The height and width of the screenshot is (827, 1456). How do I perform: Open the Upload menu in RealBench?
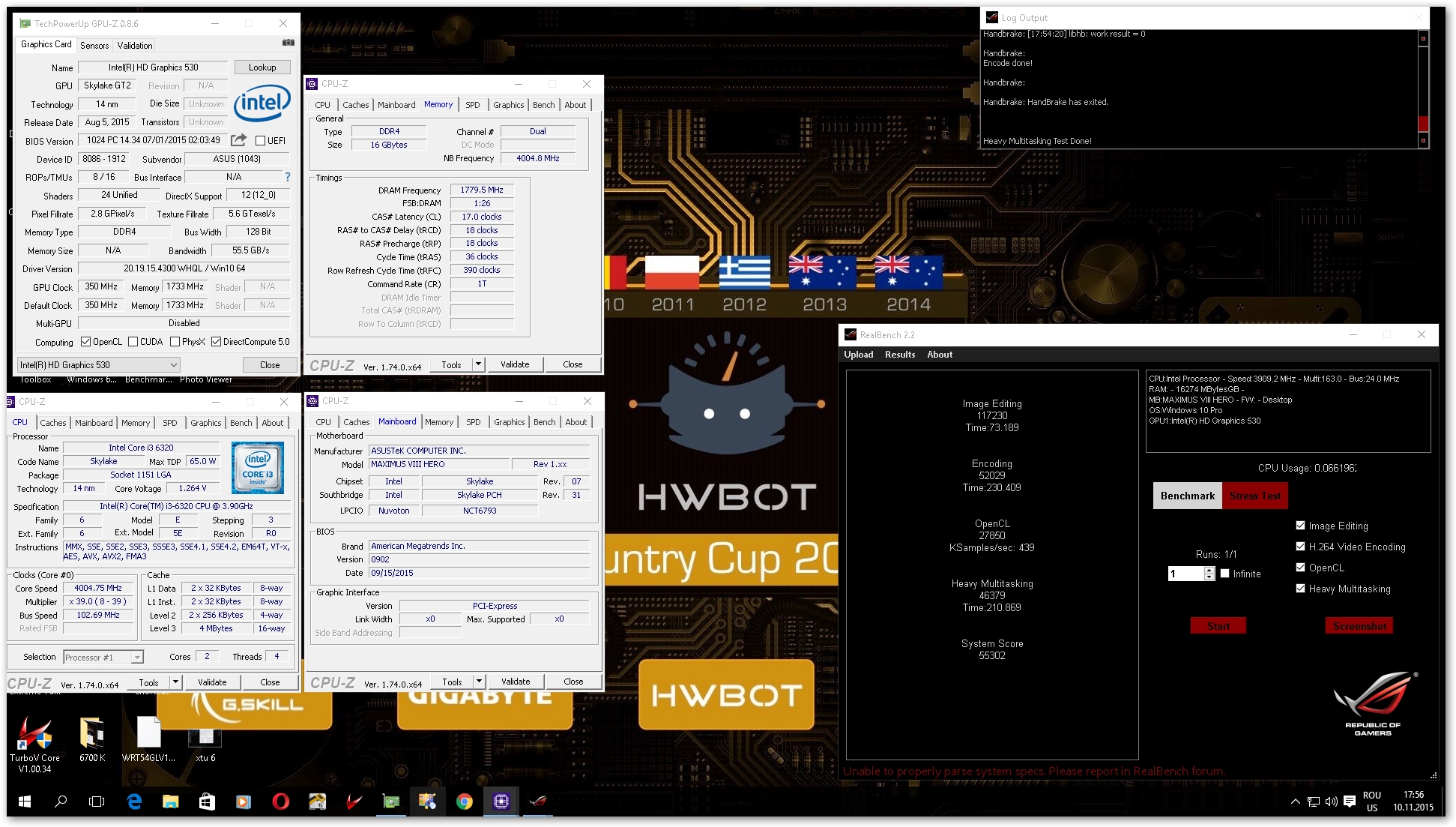click(859, 355)
